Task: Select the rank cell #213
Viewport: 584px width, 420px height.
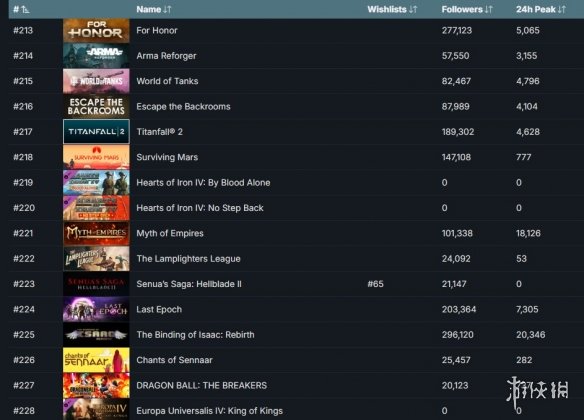Action: pos(23,31)
